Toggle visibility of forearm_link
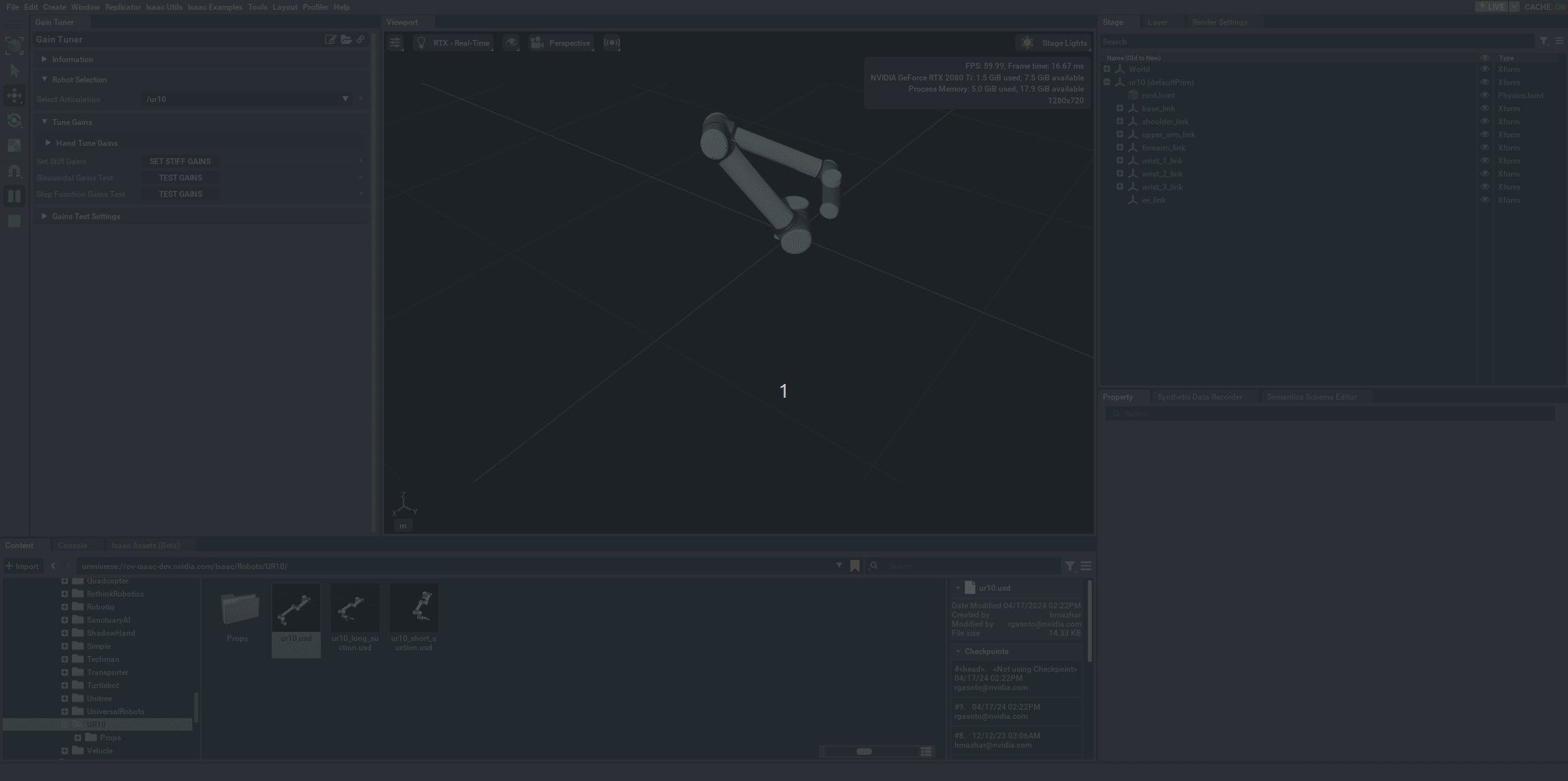Screen dimensions: 1568x781 (x=1485, y=148)
